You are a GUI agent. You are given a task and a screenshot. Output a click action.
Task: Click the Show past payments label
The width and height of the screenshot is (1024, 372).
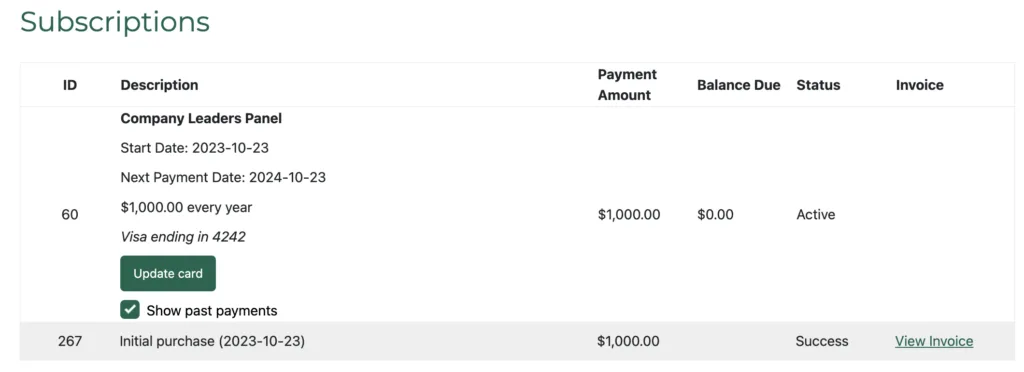[212, 311]
